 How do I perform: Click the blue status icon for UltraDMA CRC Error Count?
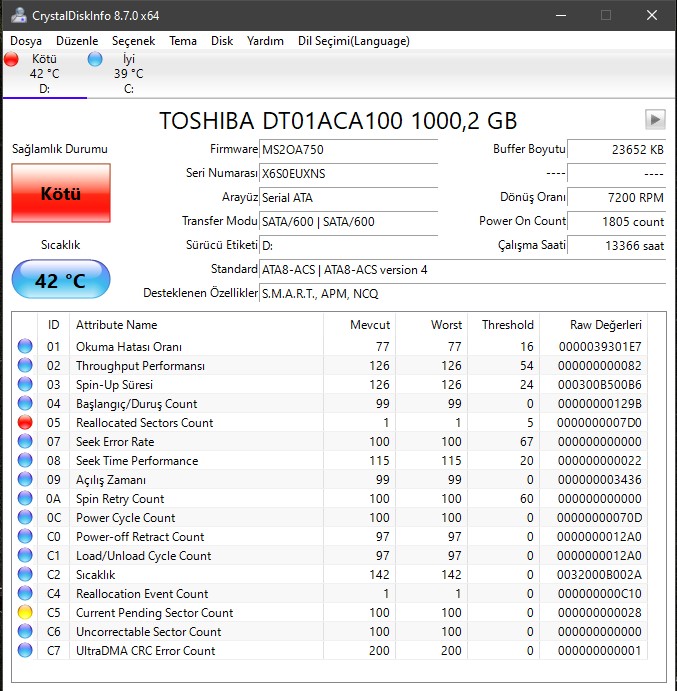tap(25, 651)
